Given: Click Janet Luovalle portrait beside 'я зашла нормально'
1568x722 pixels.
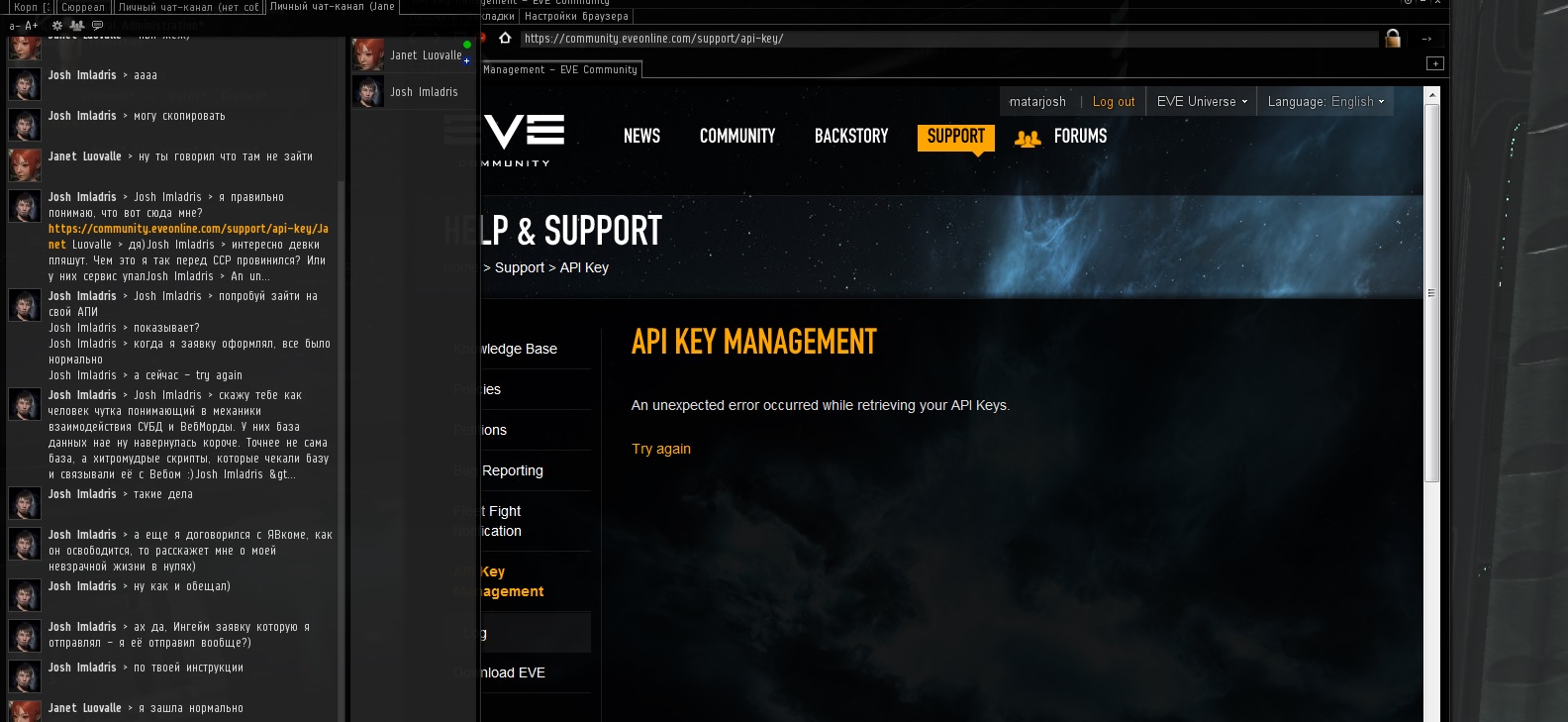Looking at the screenshot, I should click(25, 711).
